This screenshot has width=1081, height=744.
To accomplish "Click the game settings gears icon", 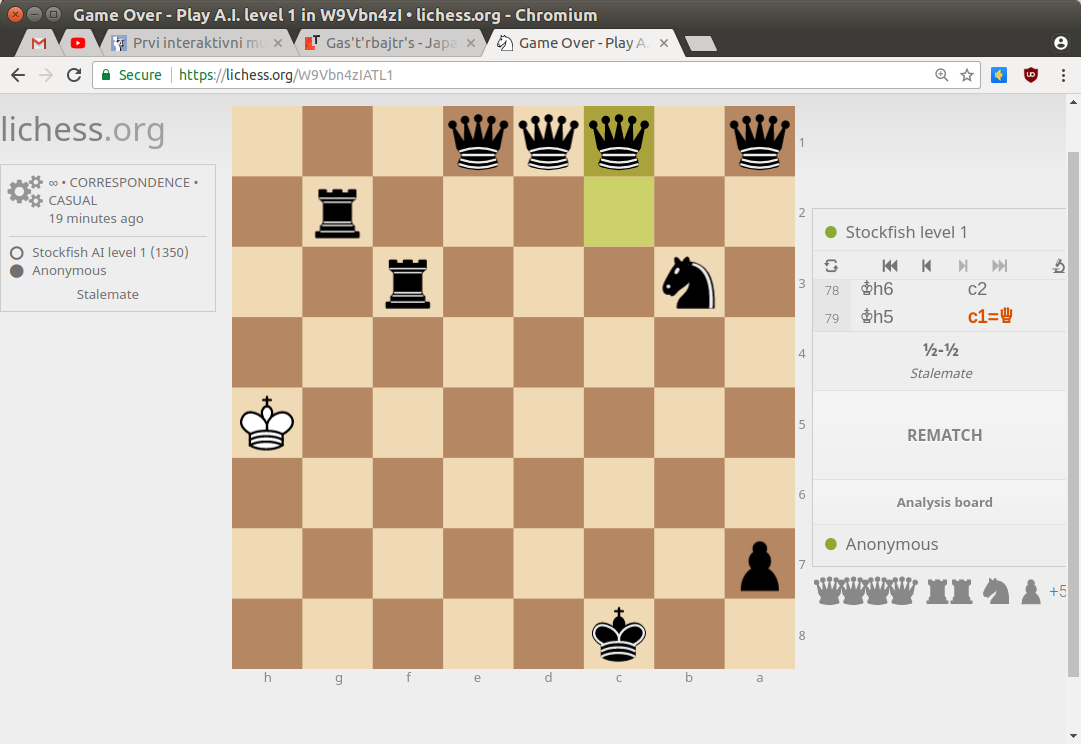I will pos(26,191).
